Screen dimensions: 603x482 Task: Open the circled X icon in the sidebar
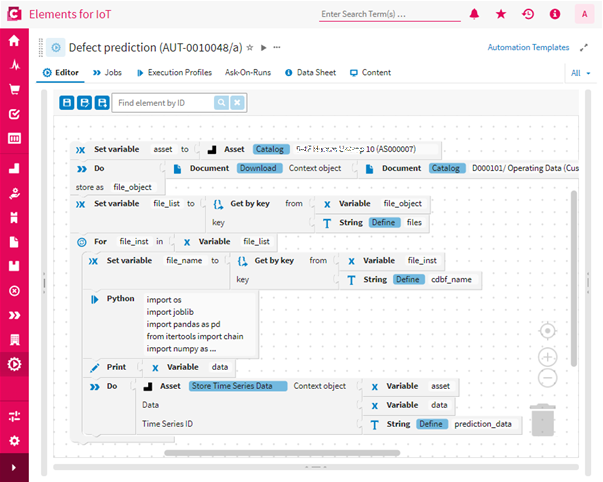14,291
